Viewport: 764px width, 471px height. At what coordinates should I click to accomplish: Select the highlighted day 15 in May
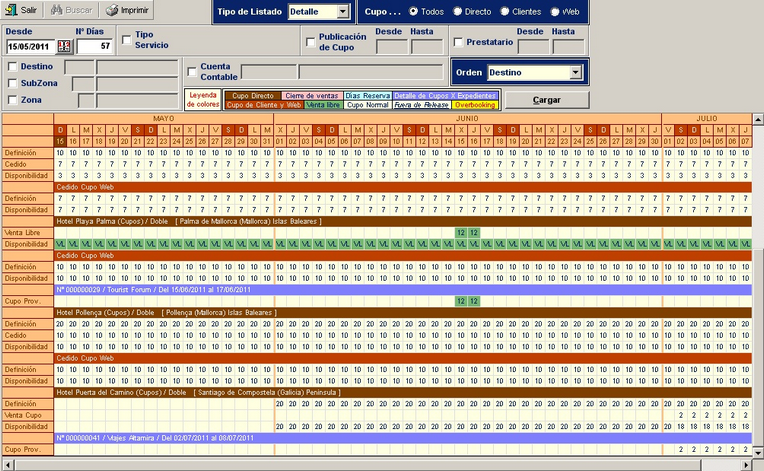click(60, 141)
